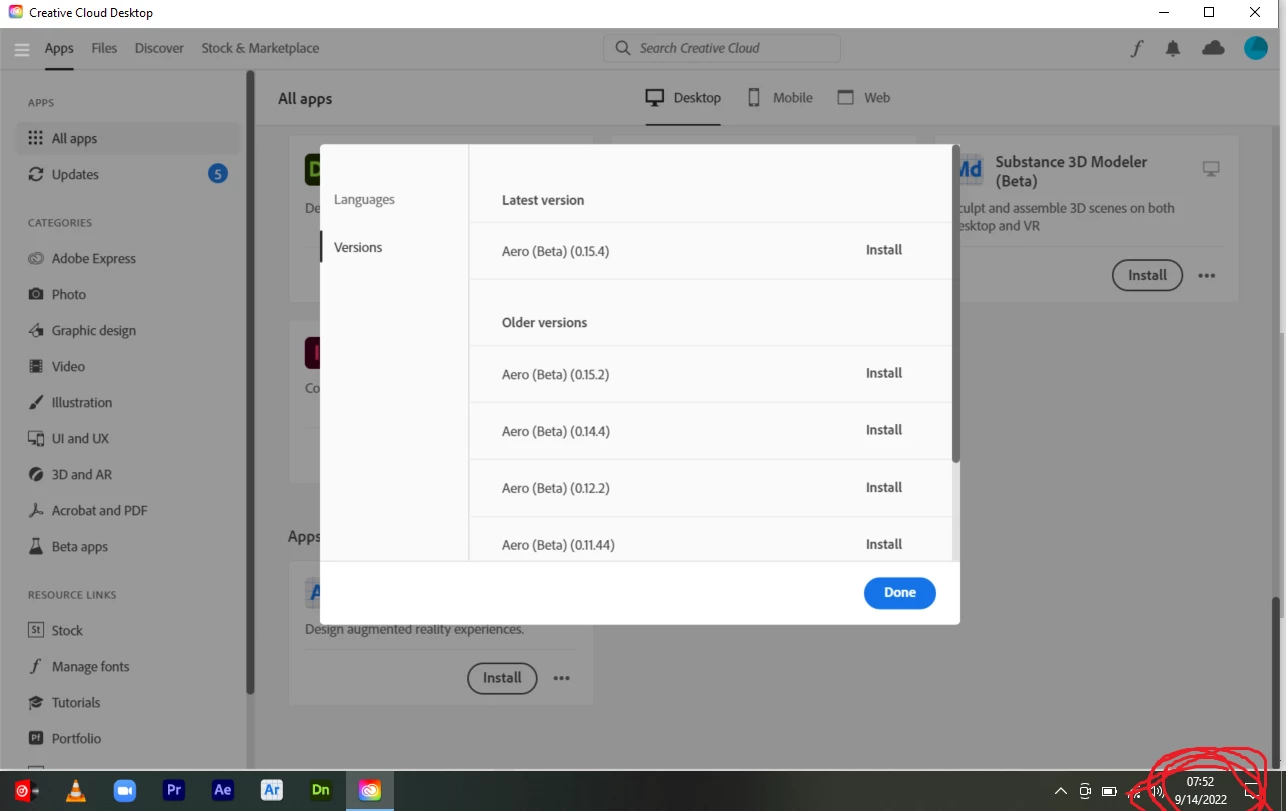The height and width of the screenshot is (811, 1286).
Task: Open more options for Substance 3D Modeler
Action: [x=1207, y=276]
